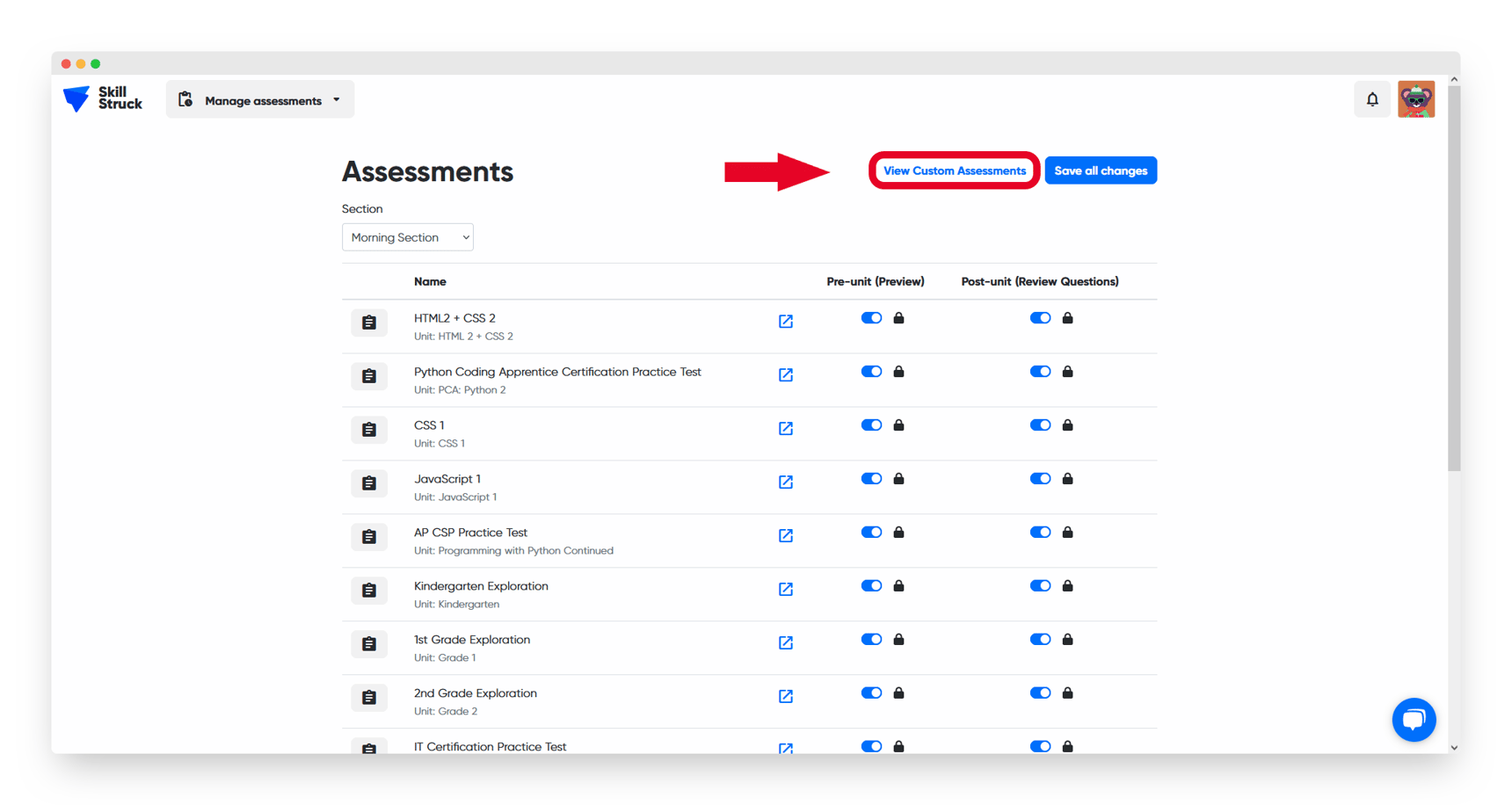Click the View Custom Assessments button
1512x805 pixels.
[954, 170]
